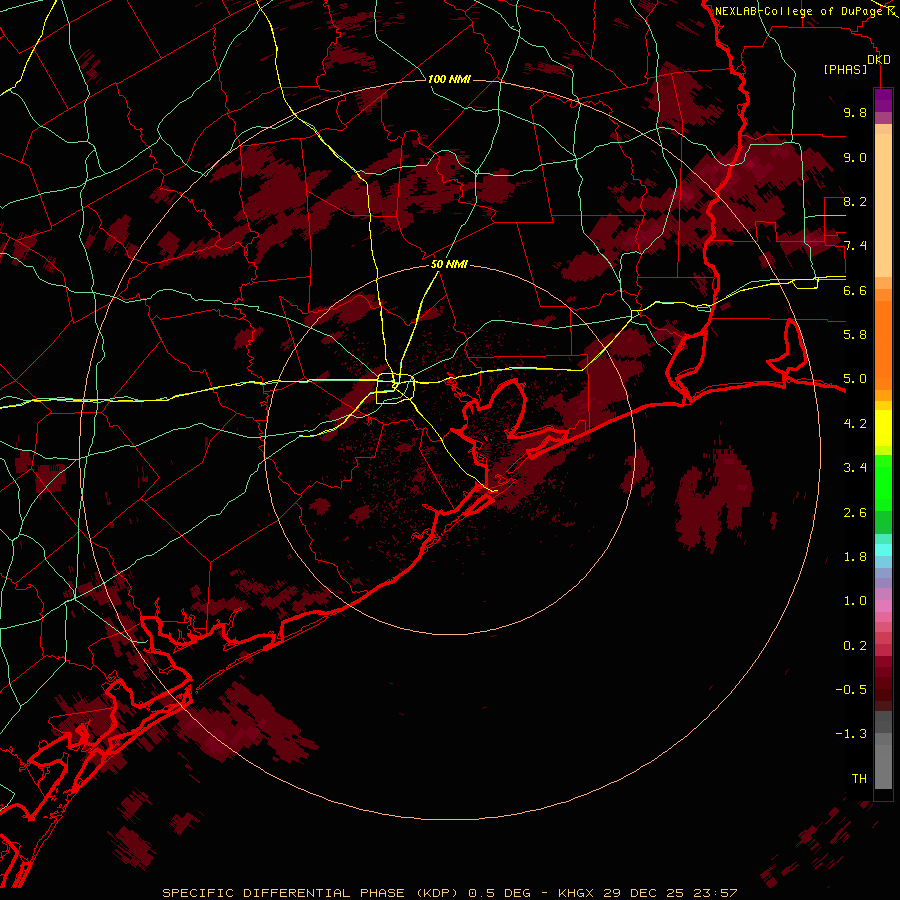The height and width of the screenshot is (900, 900).
Task: Click the 5.0 scale value
Action: 855,379
